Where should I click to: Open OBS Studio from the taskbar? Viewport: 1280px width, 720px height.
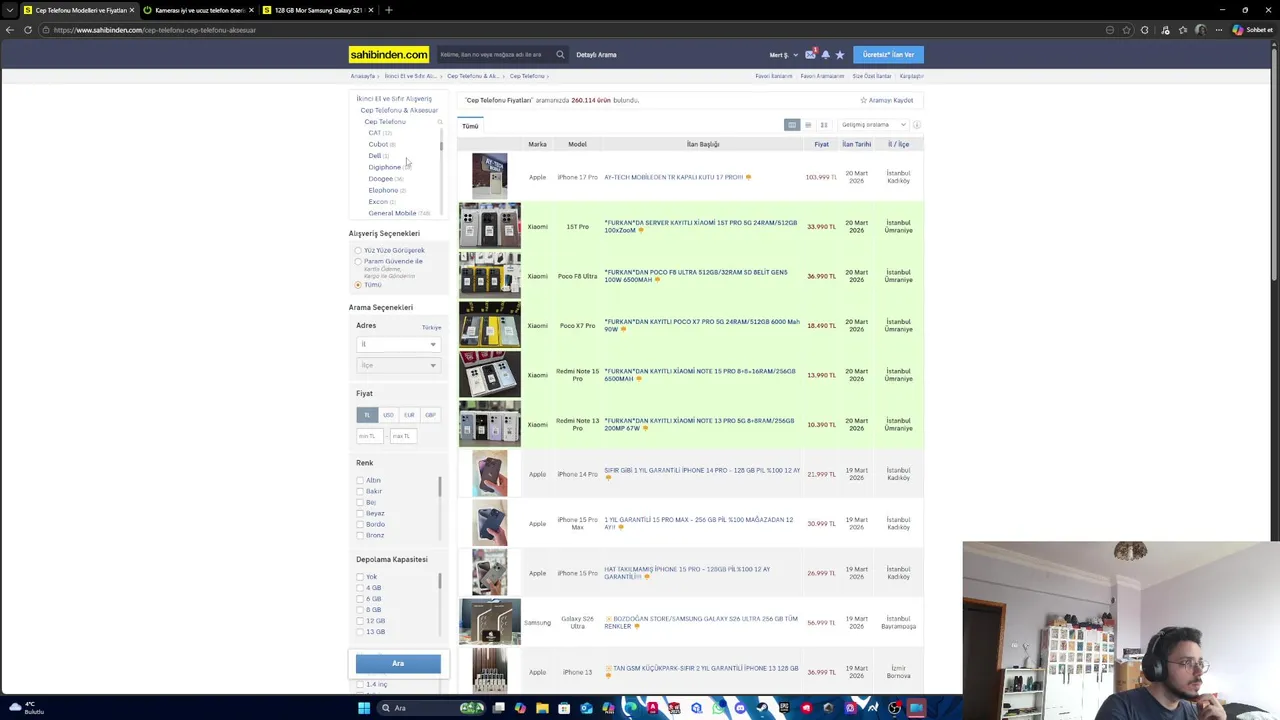[x=894, y=708]
